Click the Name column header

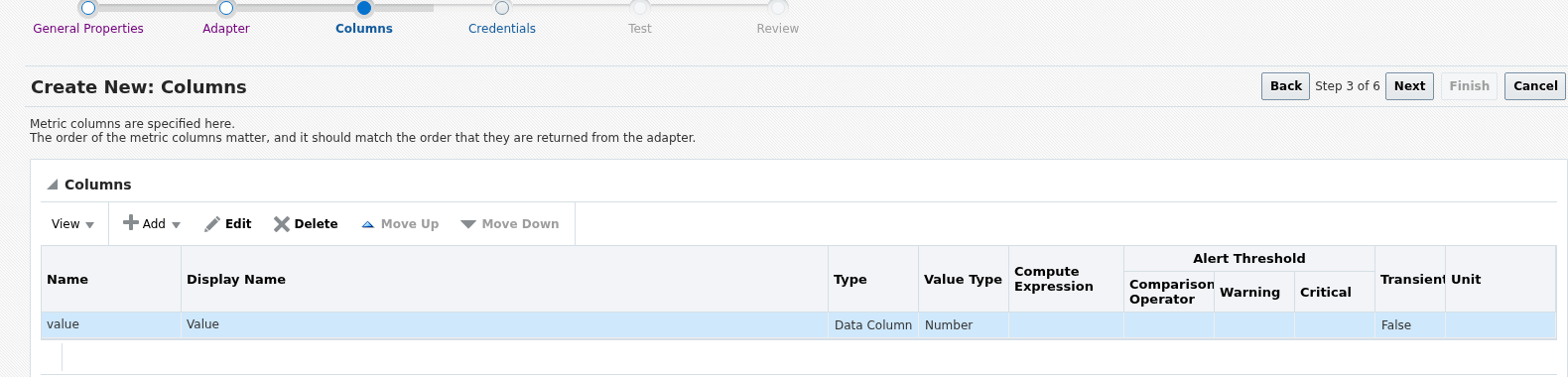pyautogui.click(x=111, y=280)
